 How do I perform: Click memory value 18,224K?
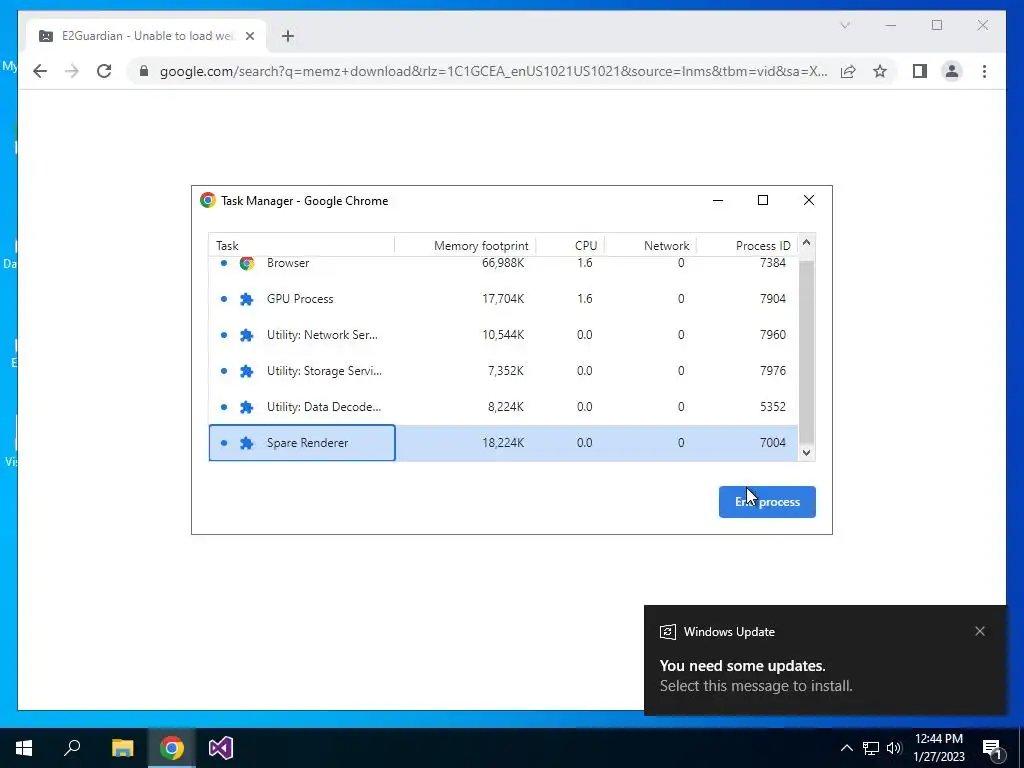(503, 442)
